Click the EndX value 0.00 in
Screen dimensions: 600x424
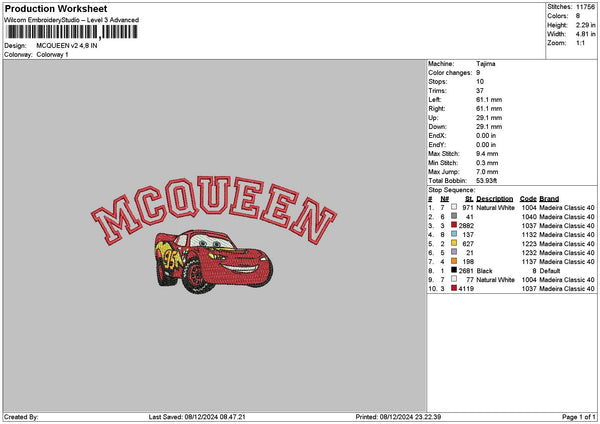(486, 135)
